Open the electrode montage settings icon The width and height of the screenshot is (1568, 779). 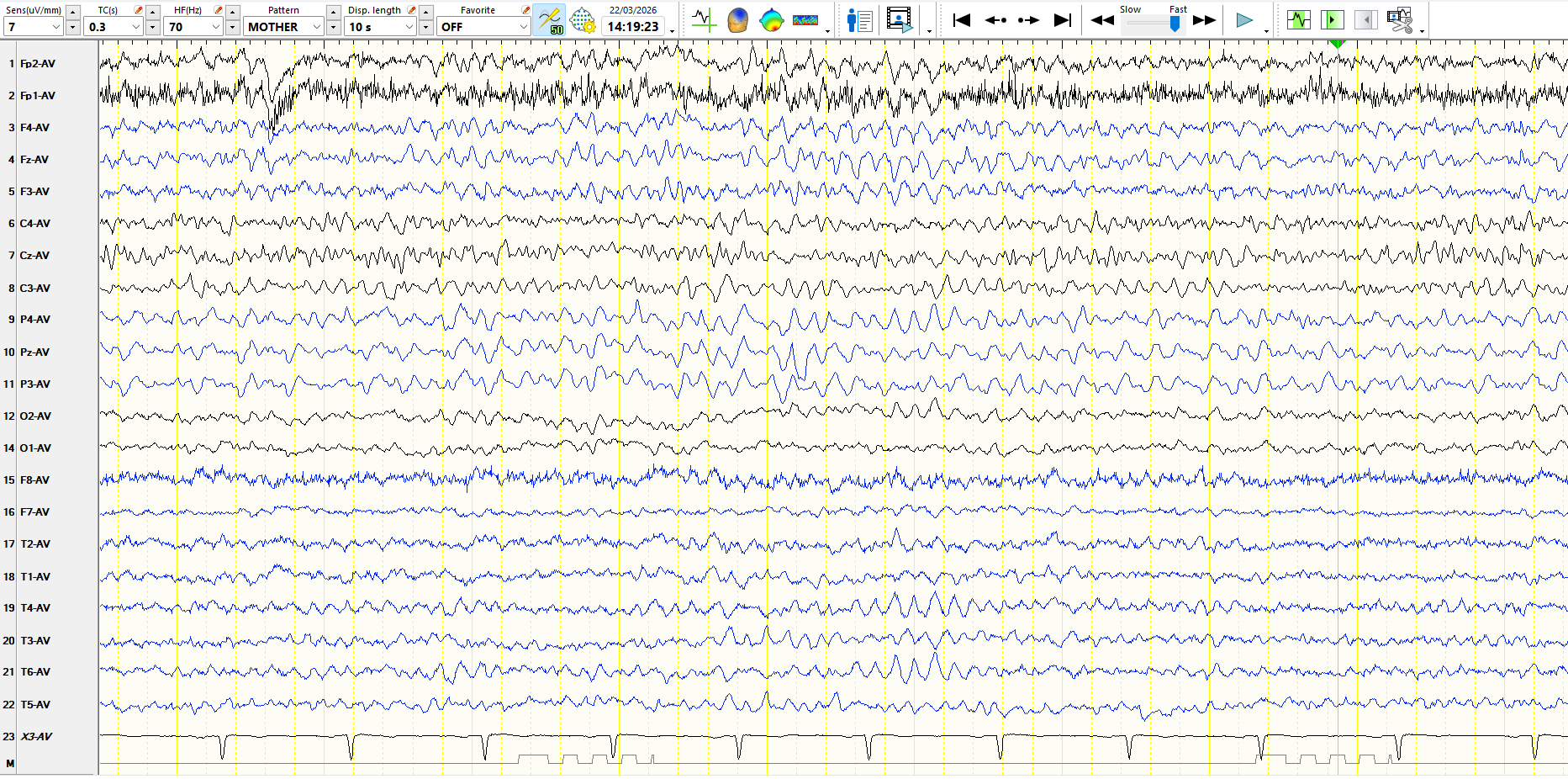(x=582, y=20)
